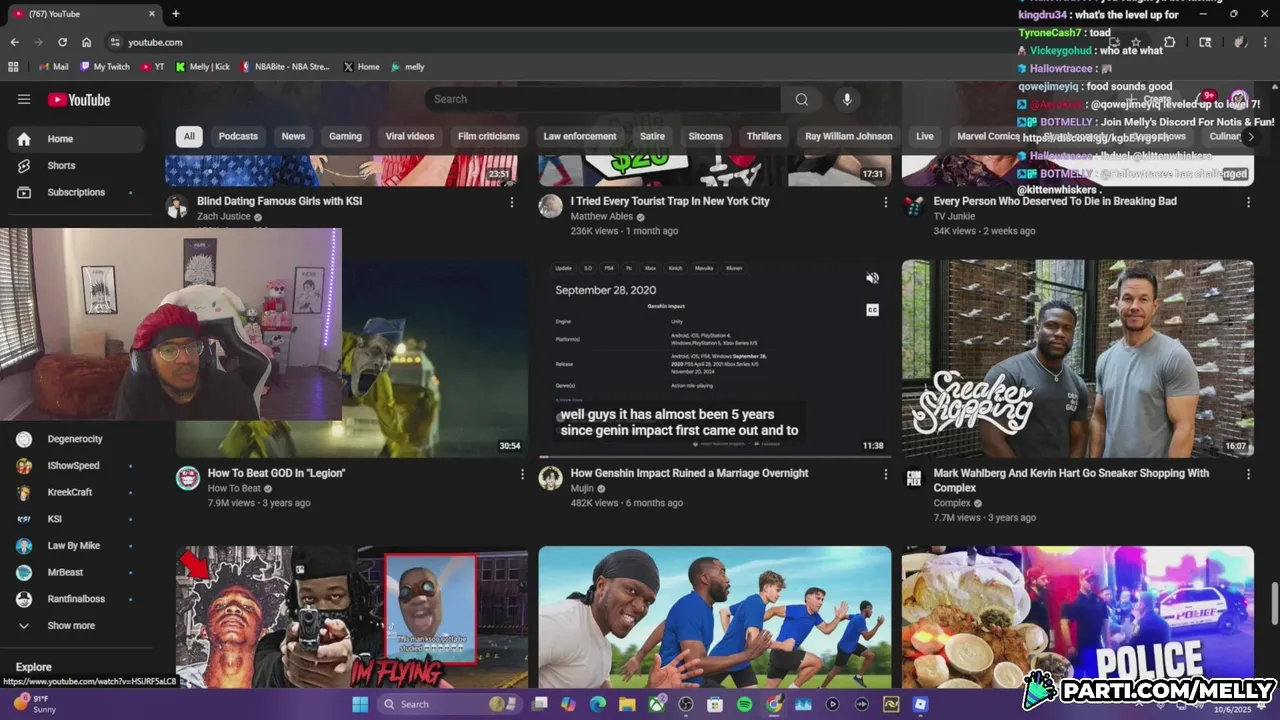The image size is (1280, 720).
Task: Select the Gaming filter chip
Action: (x=345, y=136)
